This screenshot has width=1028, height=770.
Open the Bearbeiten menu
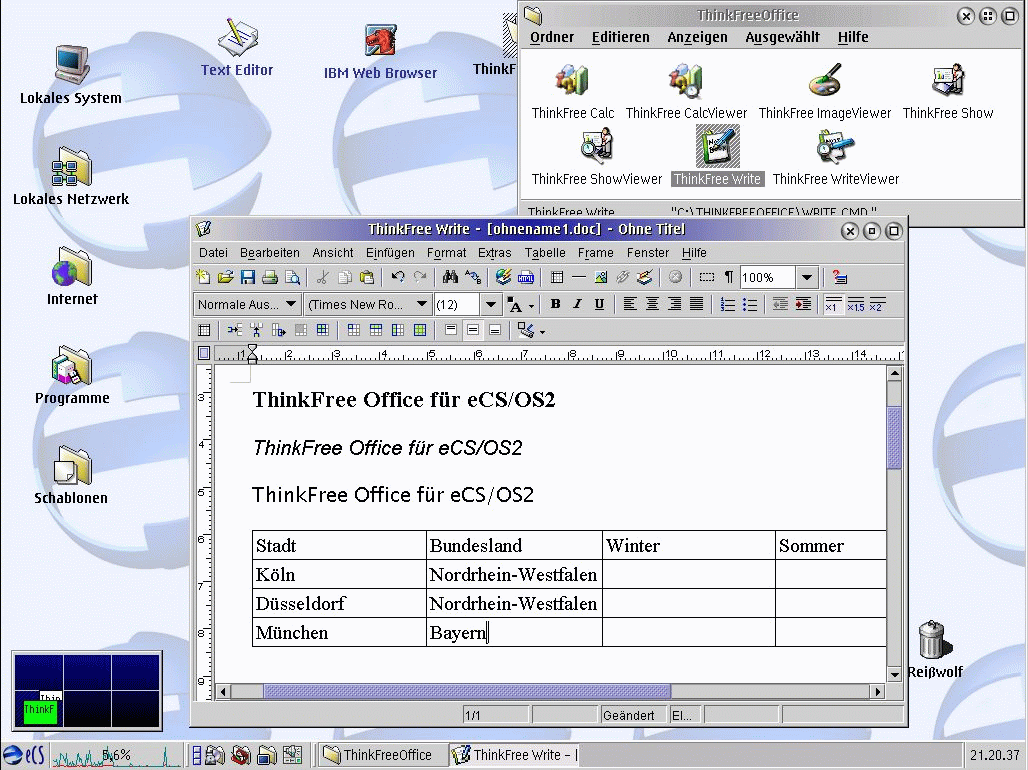[x=269, y=253]
